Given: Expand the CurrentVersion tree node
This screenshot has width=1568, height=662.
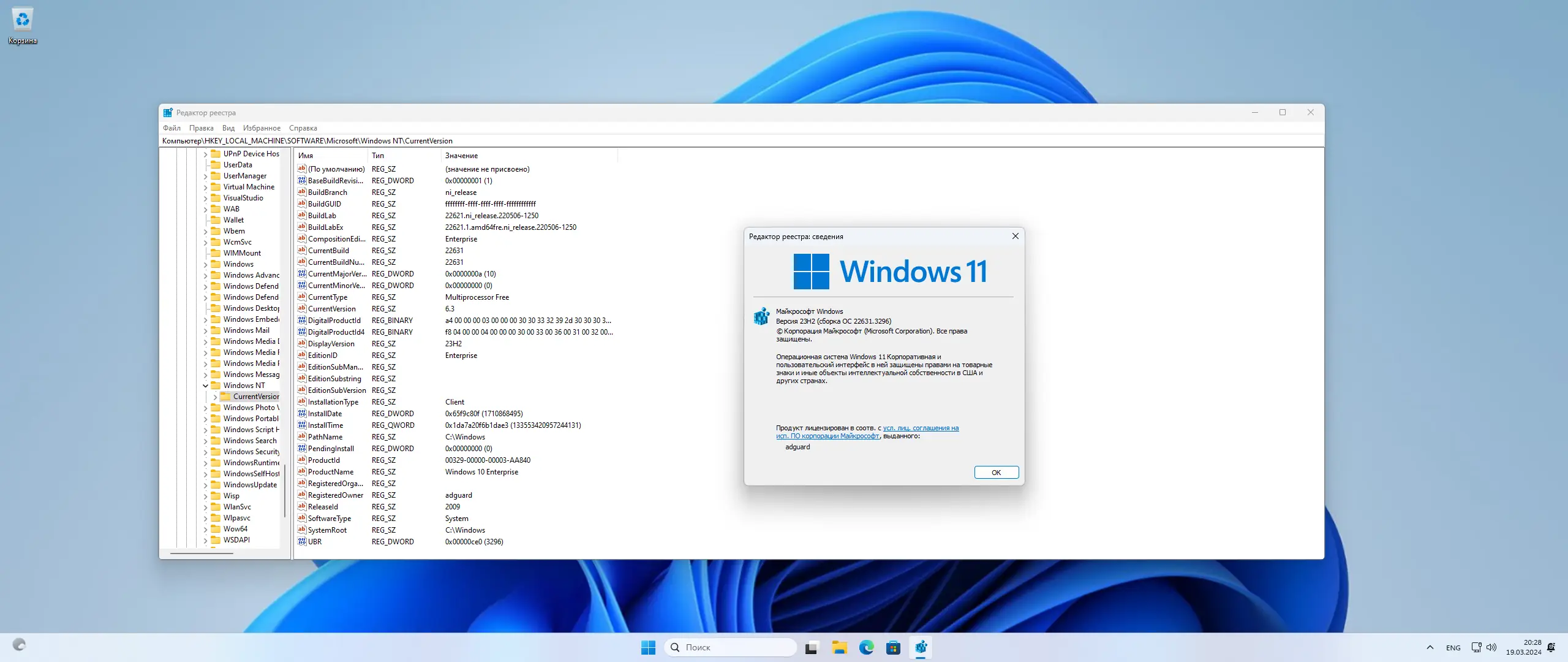Looking at the screenshot, I should pyautogui.click(x=215, y=397).
